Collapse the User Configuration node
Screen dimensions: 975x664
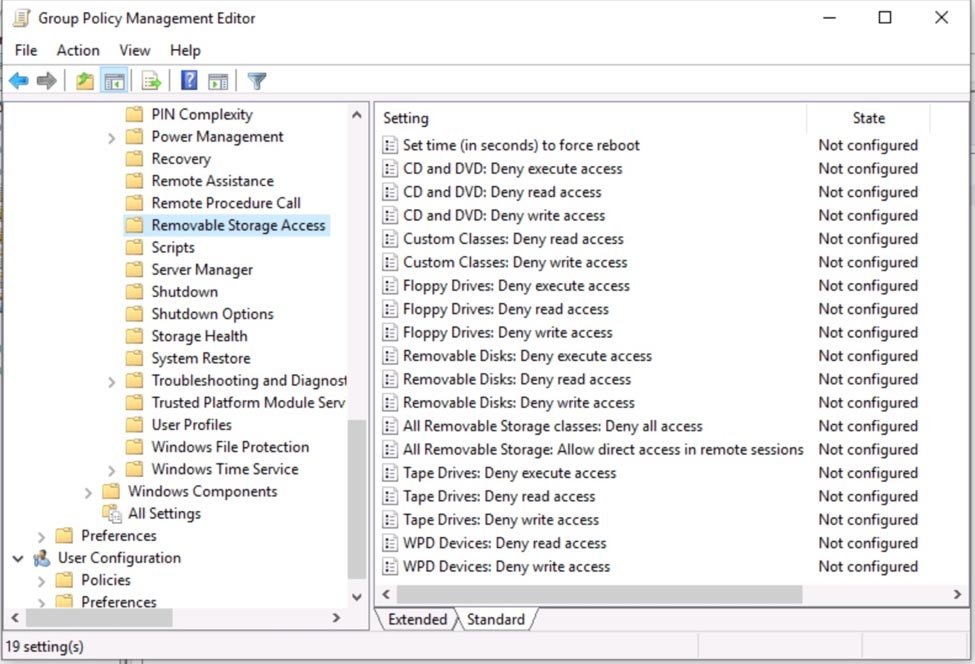tap(17, 558)
